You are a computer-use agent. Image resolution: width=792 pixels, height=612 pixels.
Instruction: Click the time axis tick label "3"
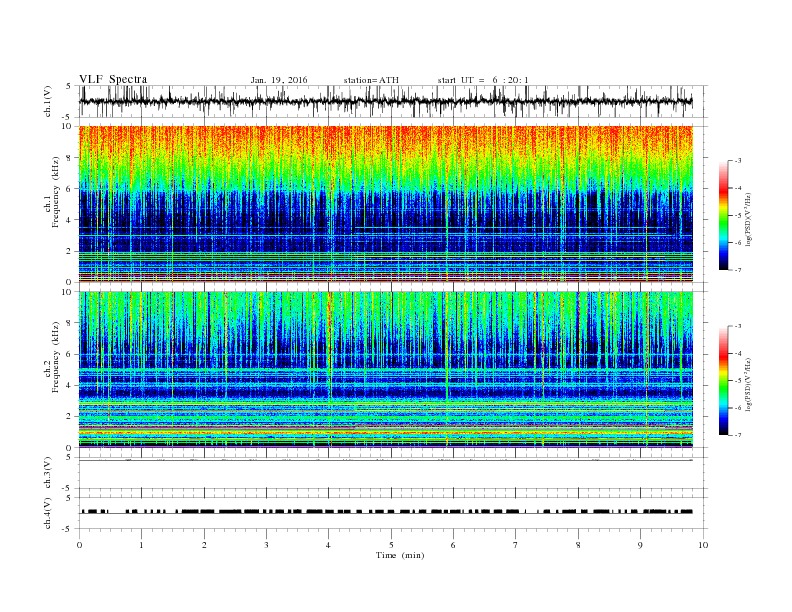(266, 545)
